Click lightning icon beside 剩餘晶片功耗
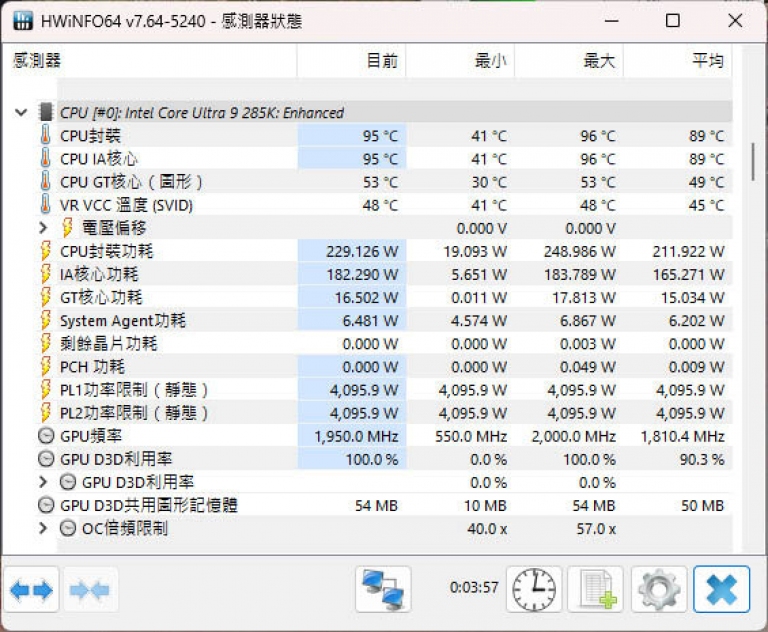The height and width of the screenshot is (632, 768). pos(46,343)
